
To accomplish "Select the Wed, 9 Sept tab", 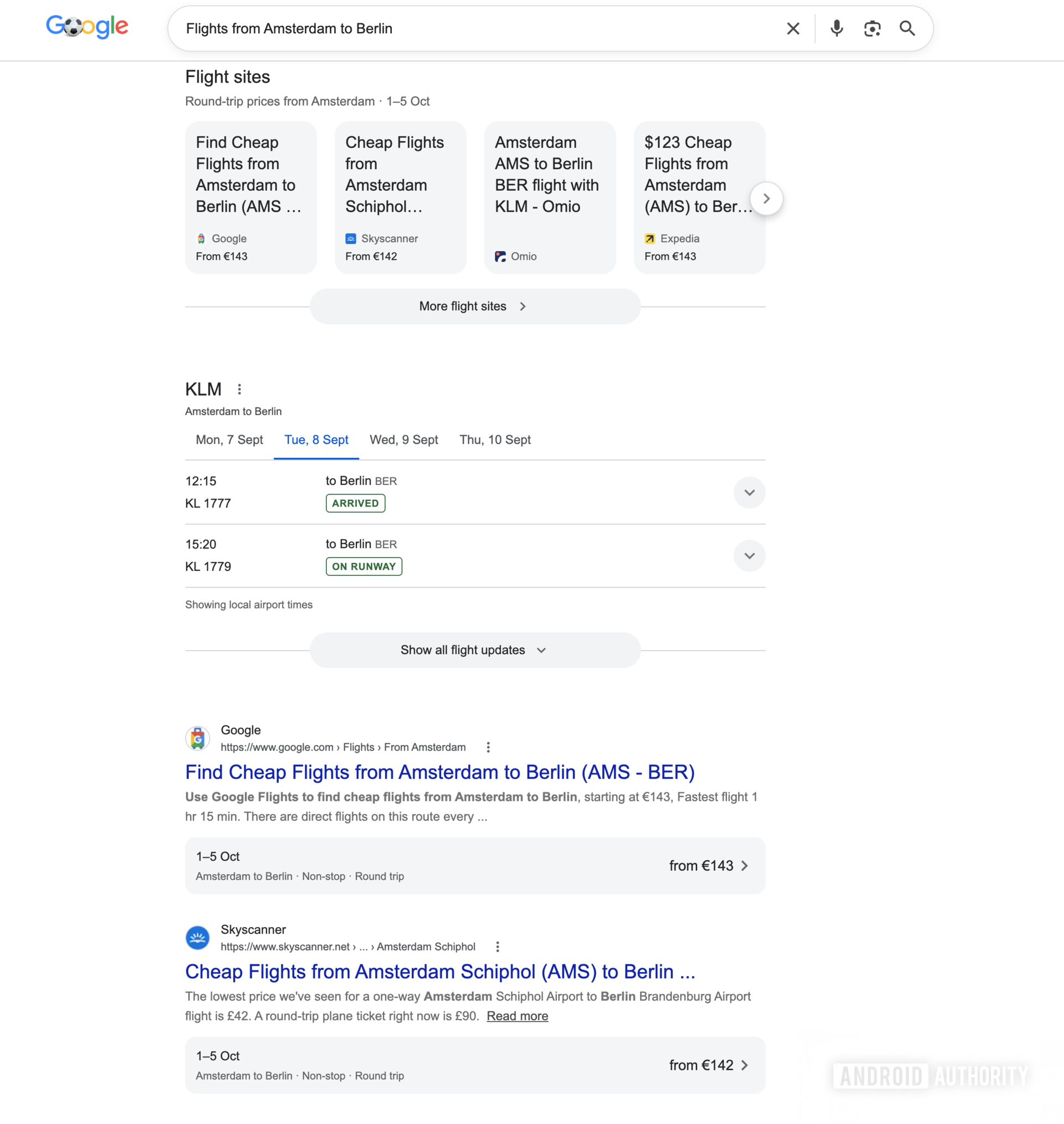I will click(404, 440).
